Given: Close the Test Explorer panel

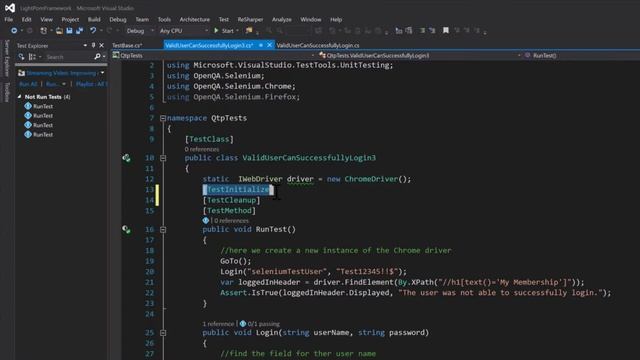Looking at the screenshot, I should click(102, 45).
